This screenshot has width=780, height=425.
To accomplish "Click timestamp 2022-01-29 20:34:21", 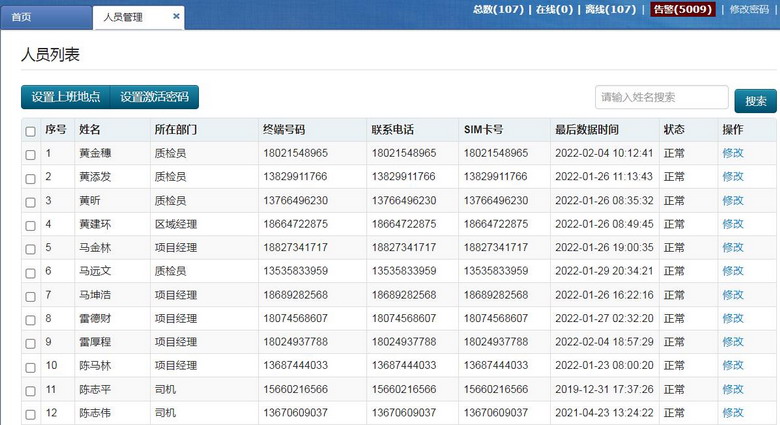I will [x=604, y=271].
